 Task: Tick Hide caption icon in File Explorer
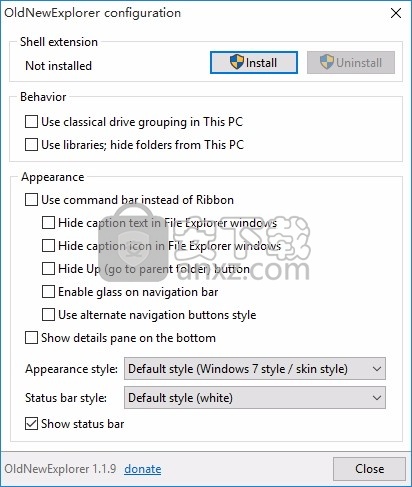tap(48, 246)
